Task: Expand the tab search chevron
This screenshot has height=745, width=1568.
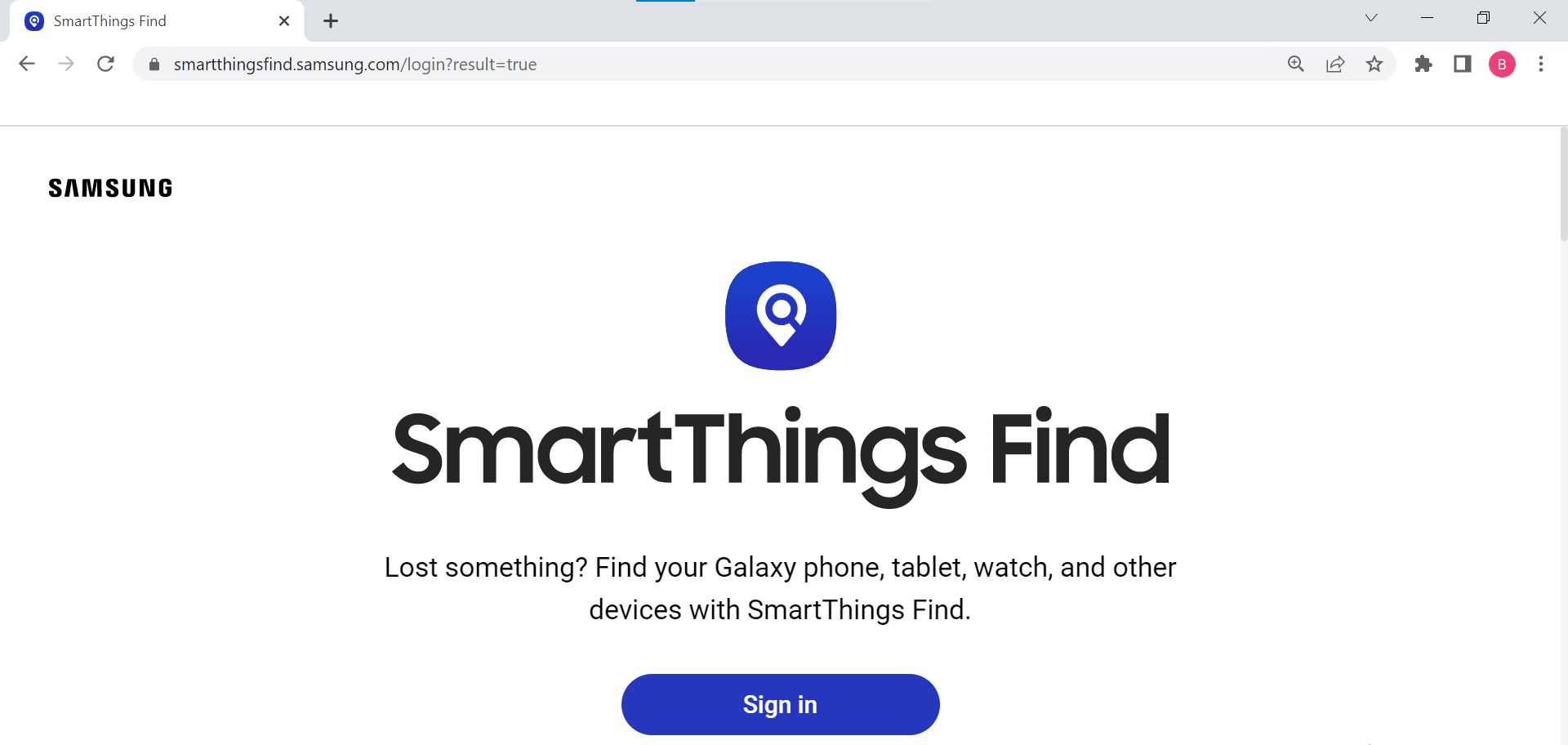Action: click(x=1371, y=18)
